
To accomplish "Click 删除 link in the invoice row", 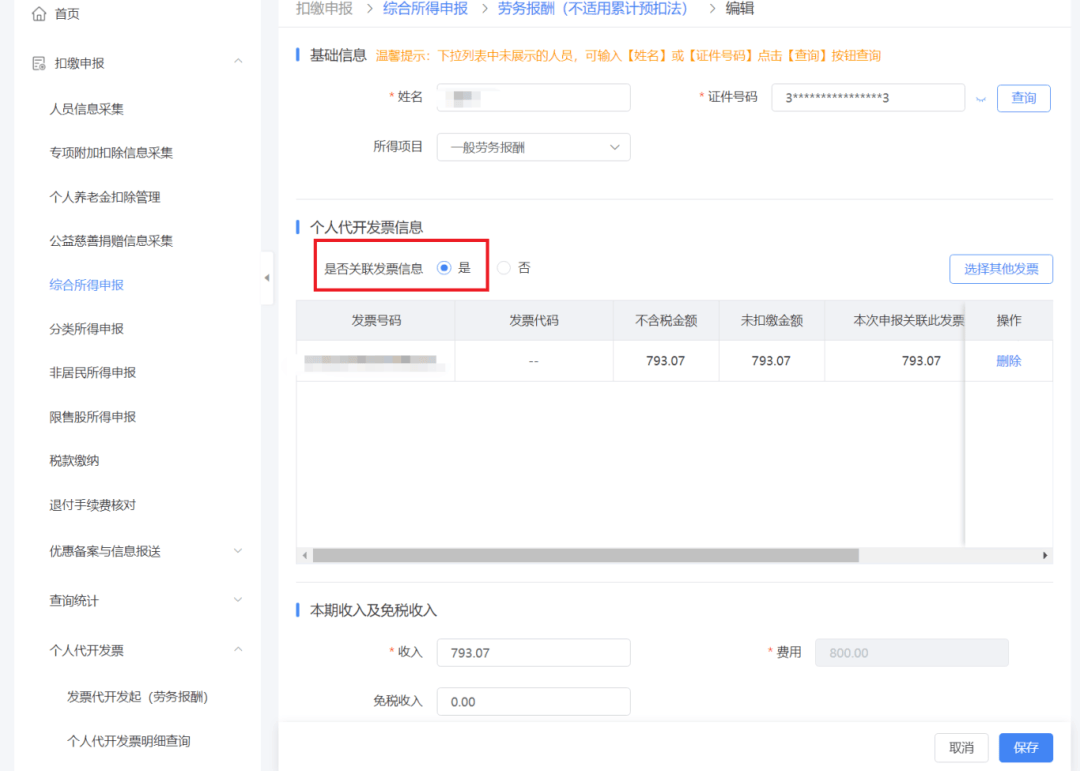I will click(1008, 361).
